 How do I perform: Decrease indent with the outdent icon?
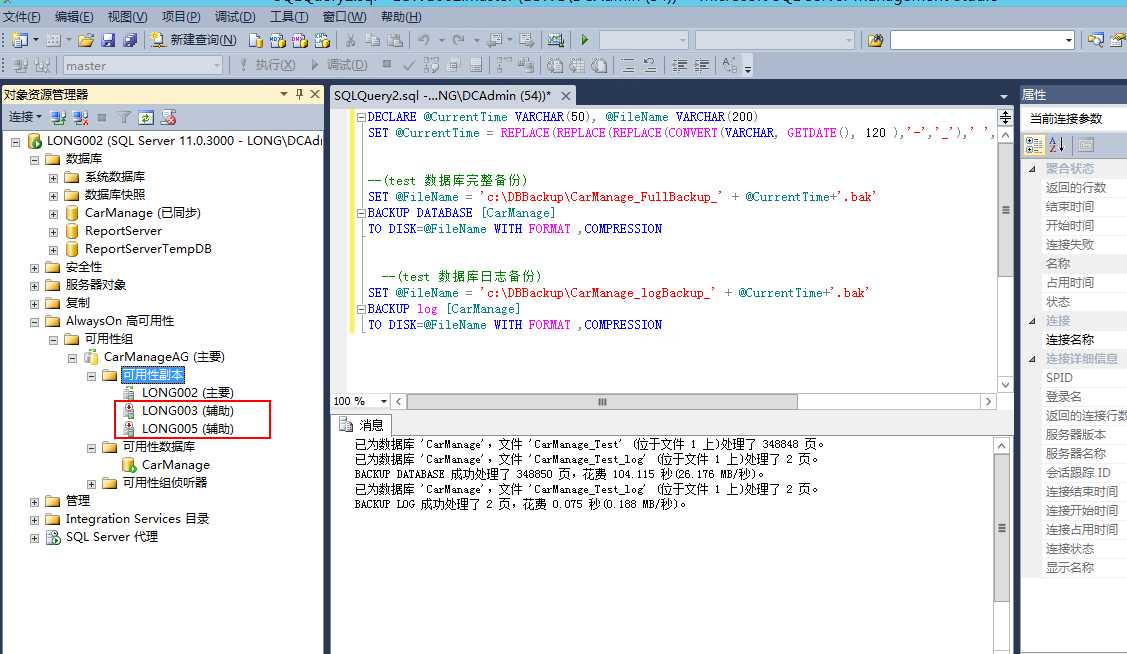pyautogui.click(x=679, y=65)
